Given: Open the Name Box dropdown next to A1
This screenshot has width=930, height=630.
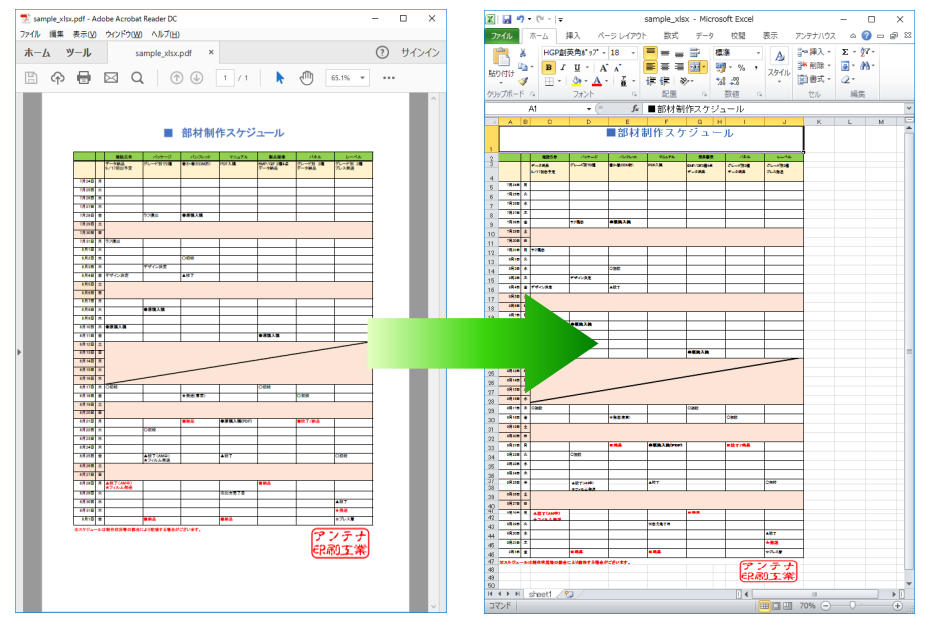Looking at the screenshot, I should (x=589, y=109).
